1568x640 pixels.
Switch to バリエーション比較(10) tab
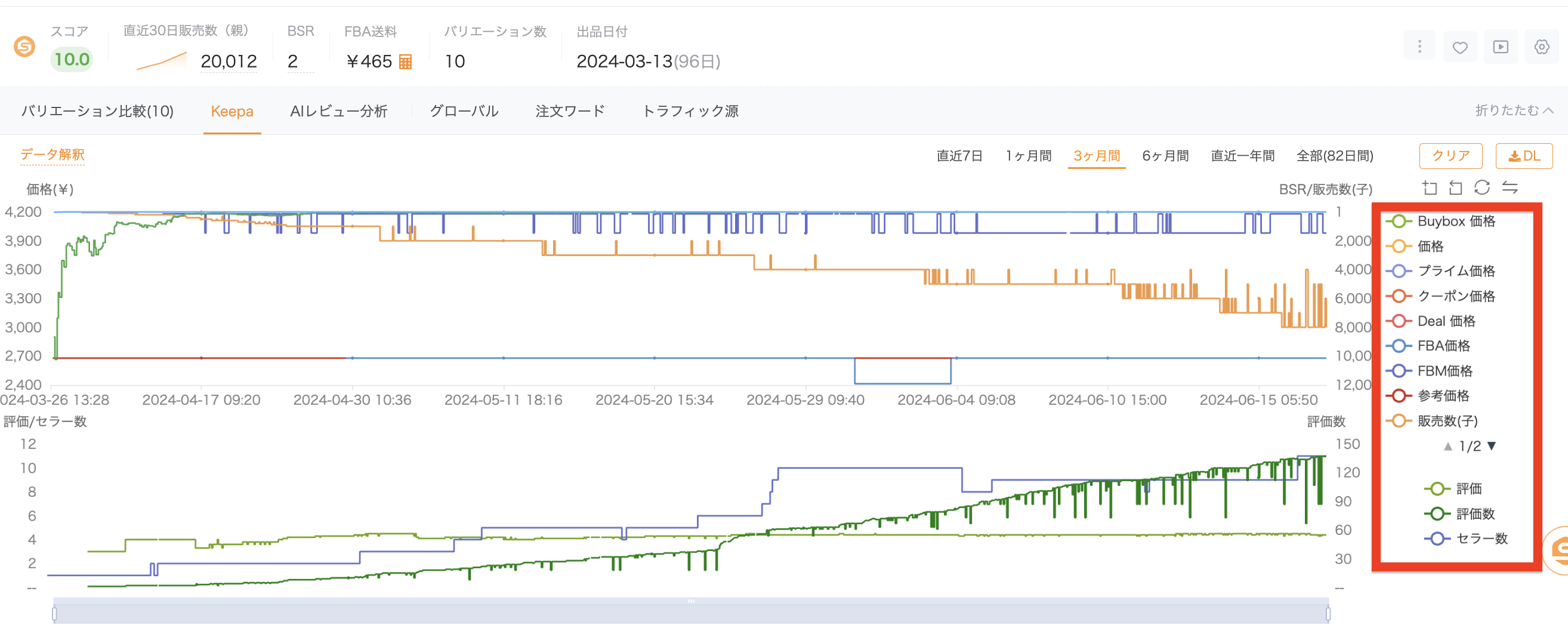tap(97, 111)
